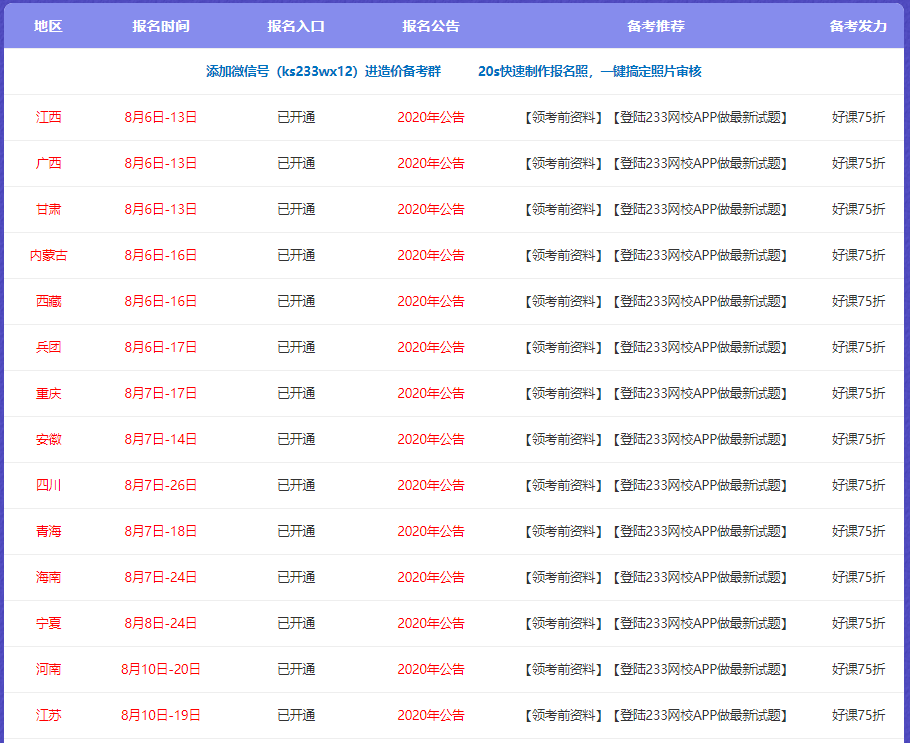Open 已开通 registration entry for 内蒙古
The image size is (910, 743).
coord(296,255)
